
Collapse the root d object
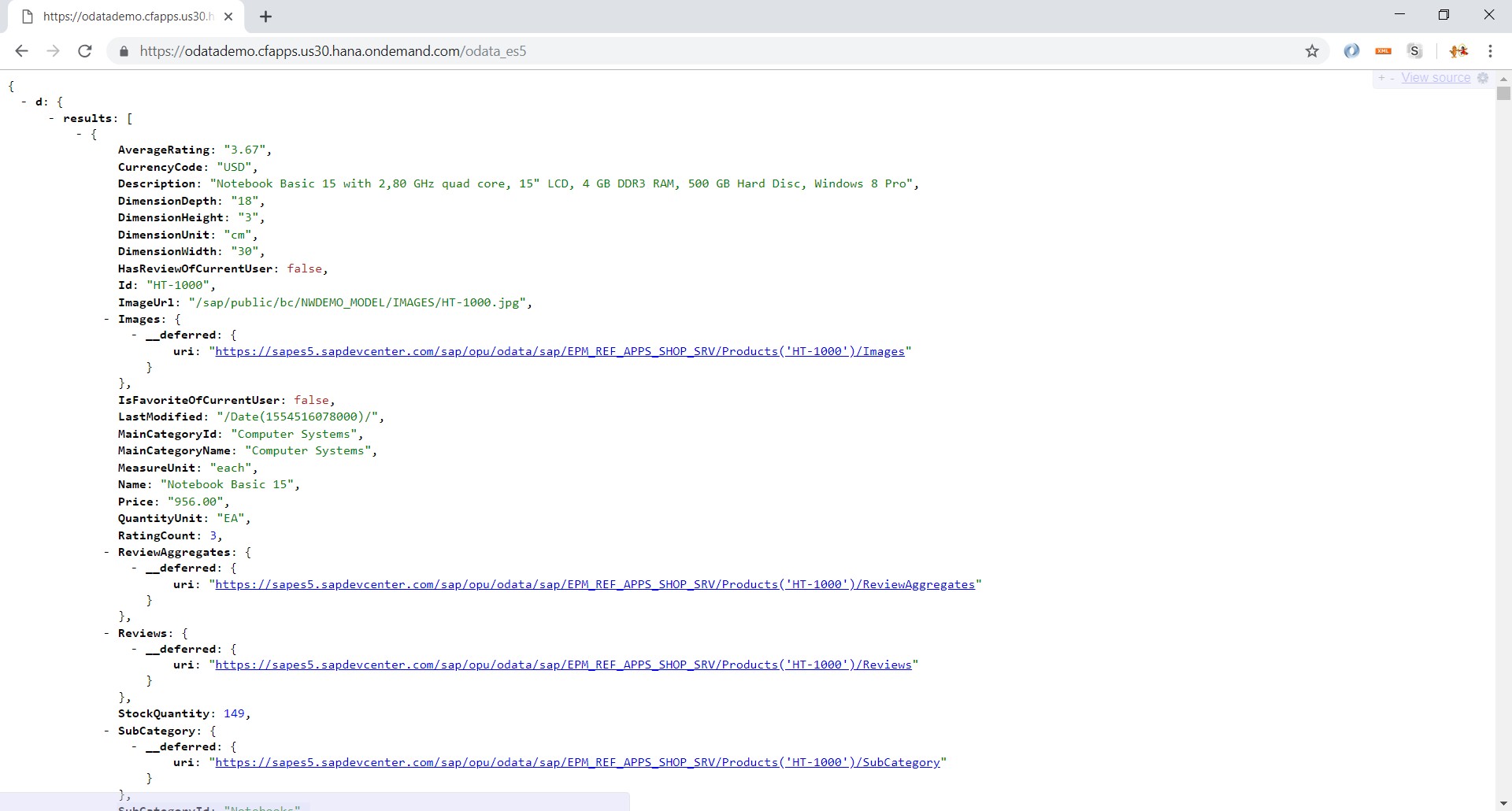point(24,102)
